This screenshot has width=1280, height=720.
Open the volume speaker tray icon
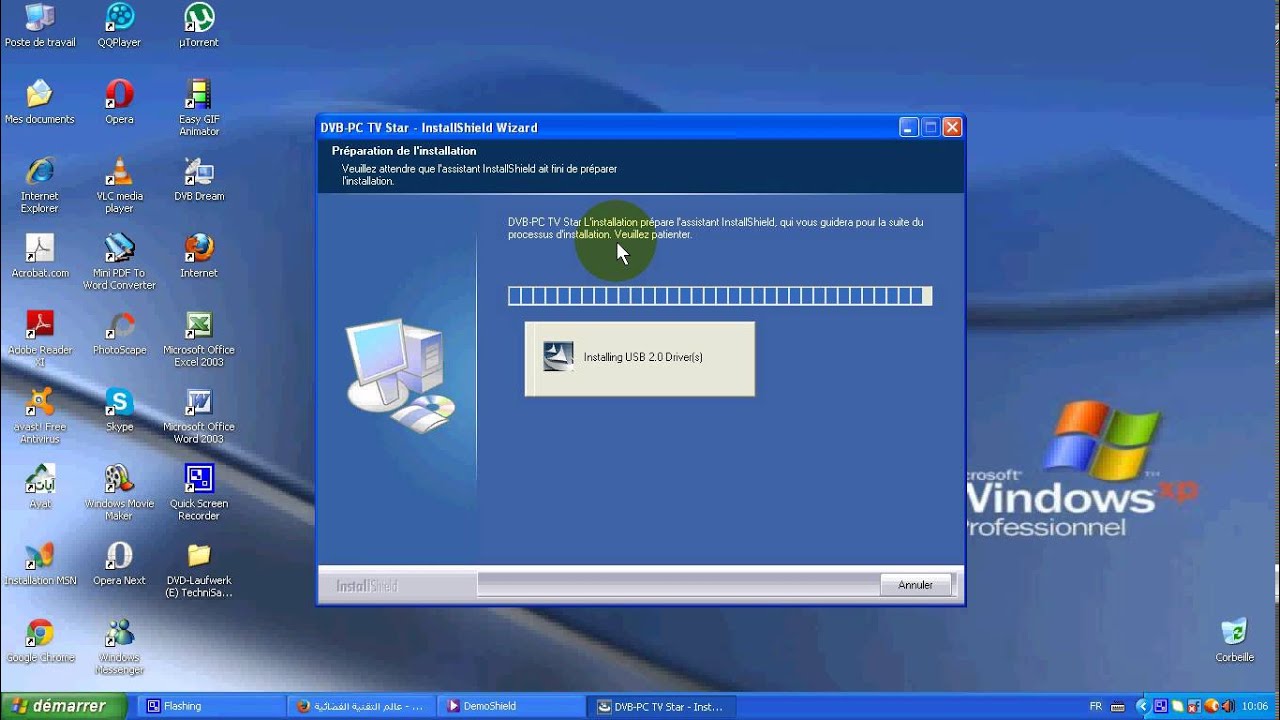pos(1228,706)
